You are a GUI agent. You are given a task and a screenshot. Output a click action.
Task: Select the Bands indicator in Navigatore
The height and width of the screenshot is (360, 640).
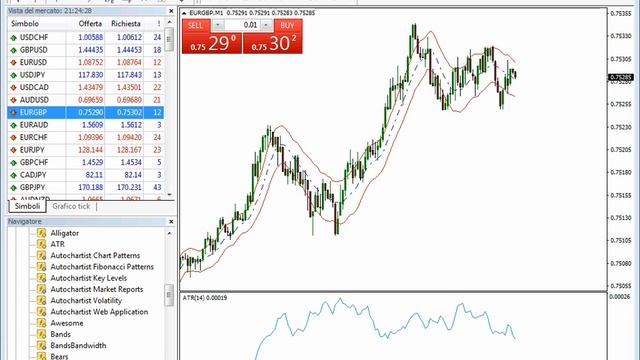pyautogui.click(x=60, y=334)
